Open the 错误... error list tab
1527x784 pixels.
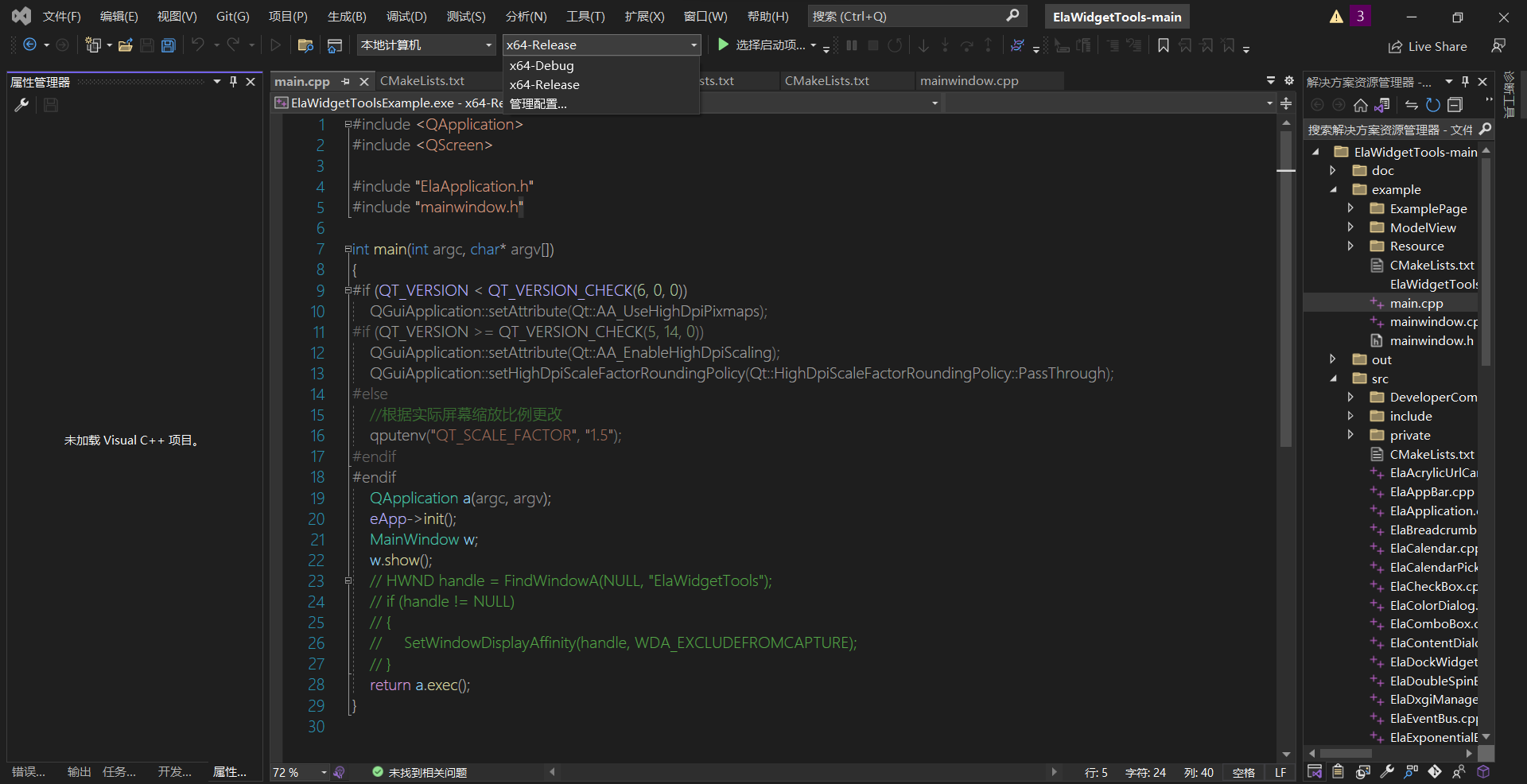[29, 771]
